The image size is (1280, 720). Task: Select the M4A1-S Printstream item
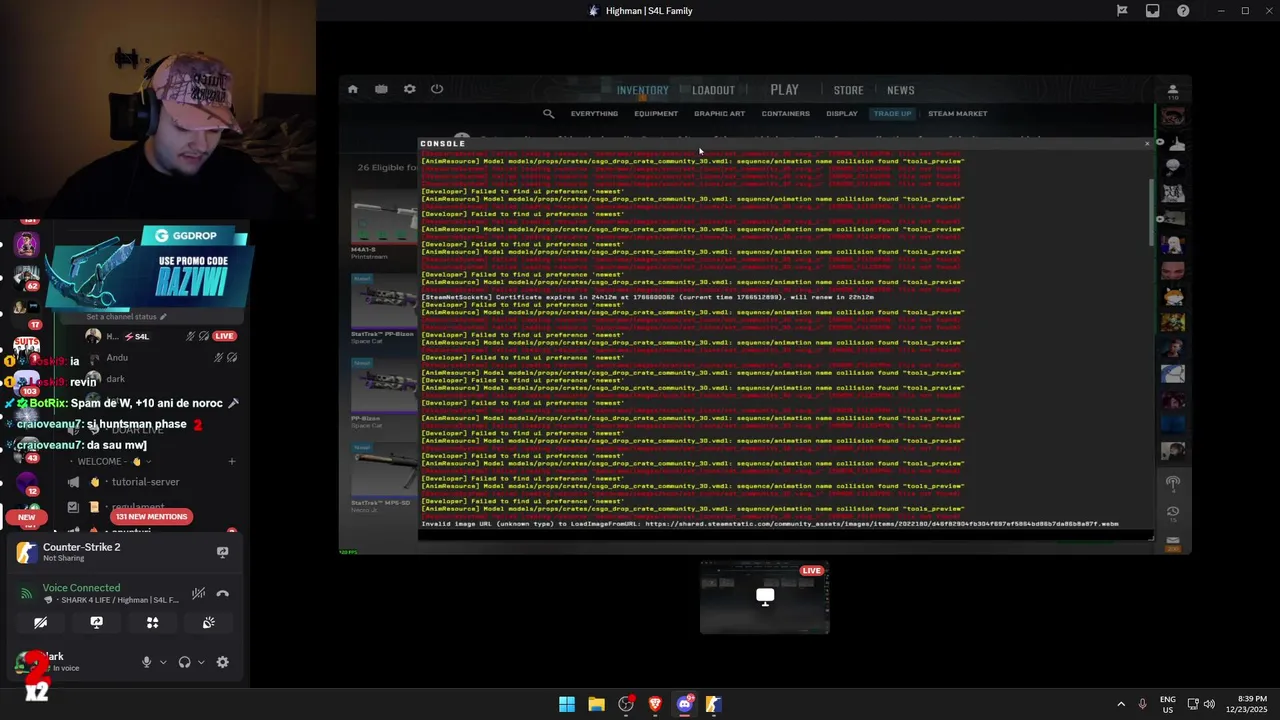coord(384,225)
